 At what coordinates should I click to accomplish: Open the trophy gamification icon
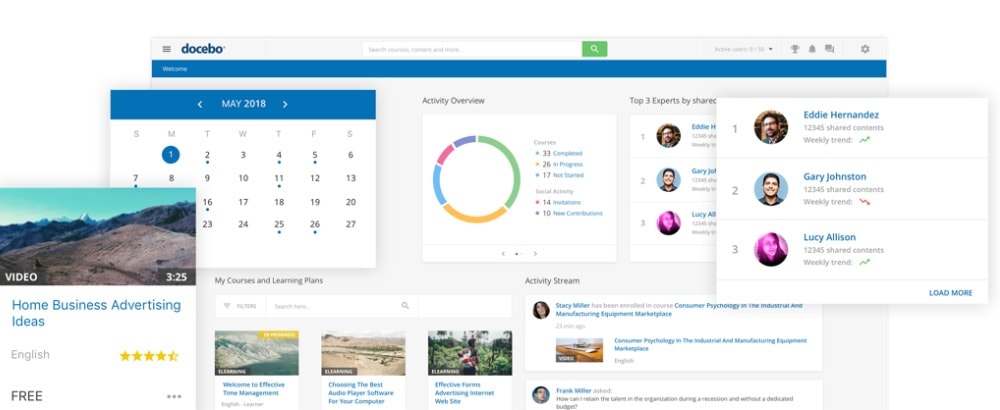pos(795,49)
